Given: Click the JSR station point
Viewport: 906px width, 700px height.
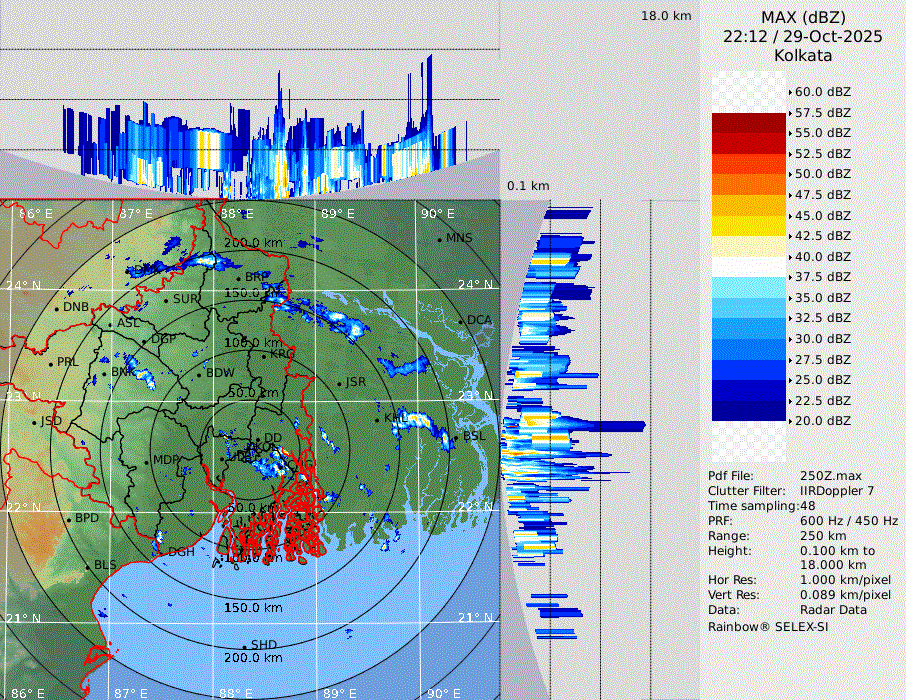Looking at the screenshot, I should (339, 384).
